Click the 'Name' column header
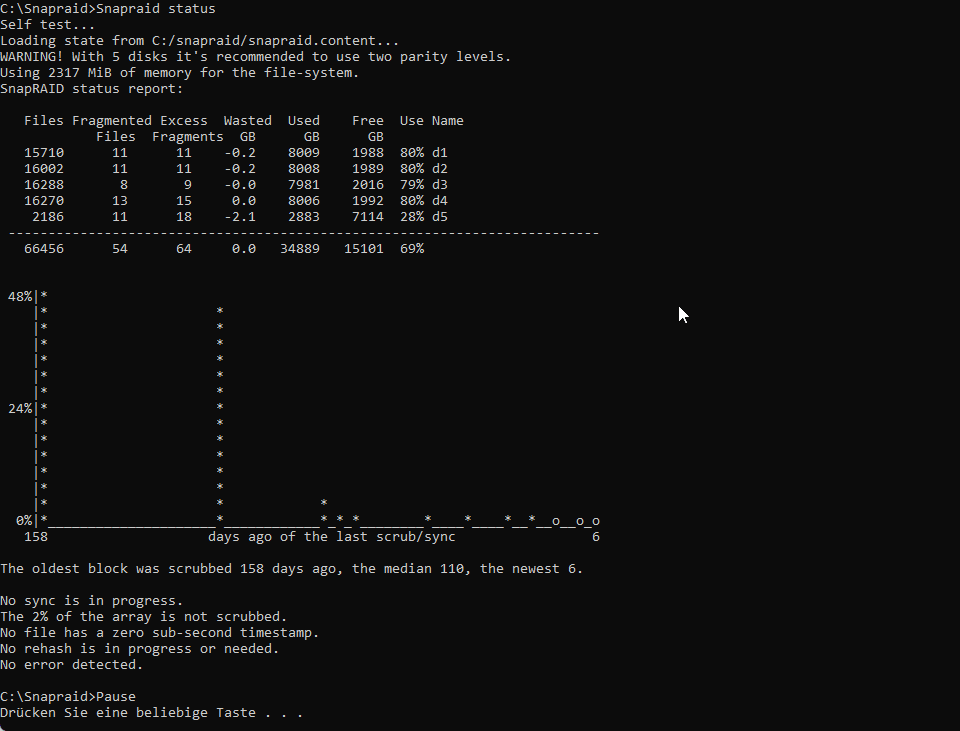960x731 pixels. click(x=448, y=121)
